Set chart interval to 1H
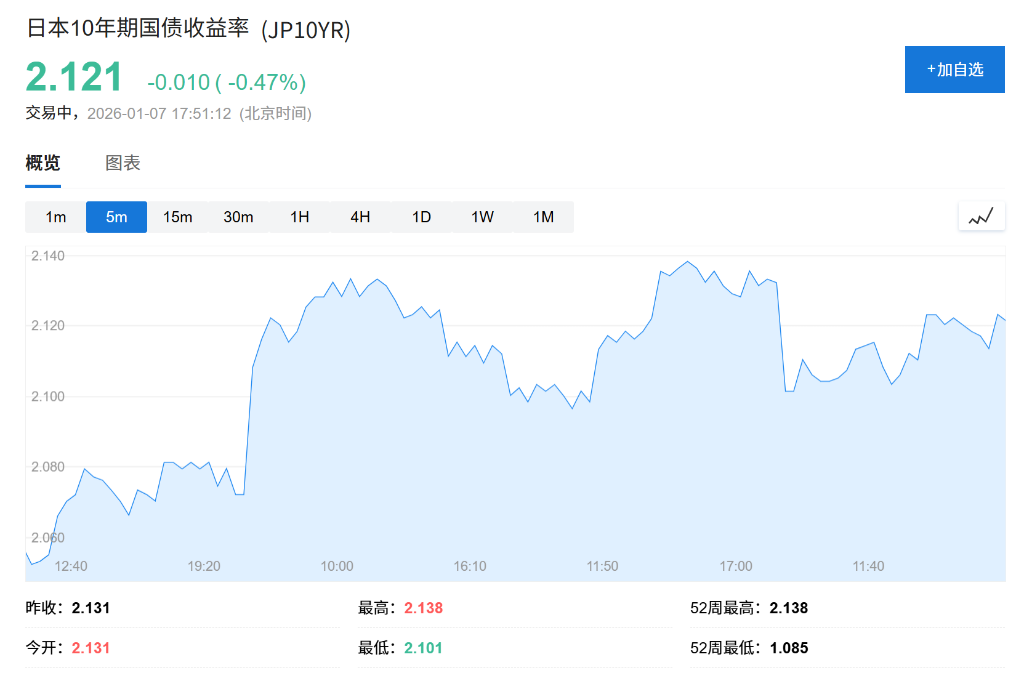The width and height of the screenshot is (1024, 687). tap(300, 217)
